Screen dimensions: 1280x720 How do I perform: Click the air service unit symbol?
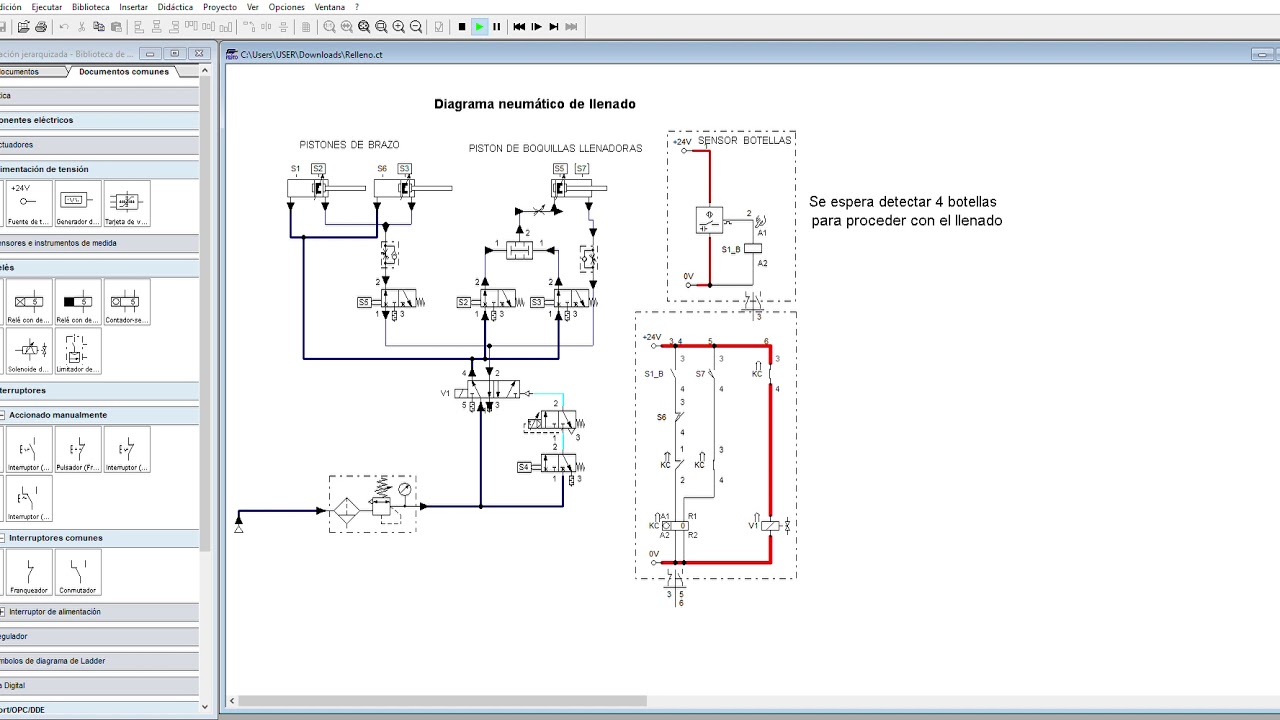372,503
